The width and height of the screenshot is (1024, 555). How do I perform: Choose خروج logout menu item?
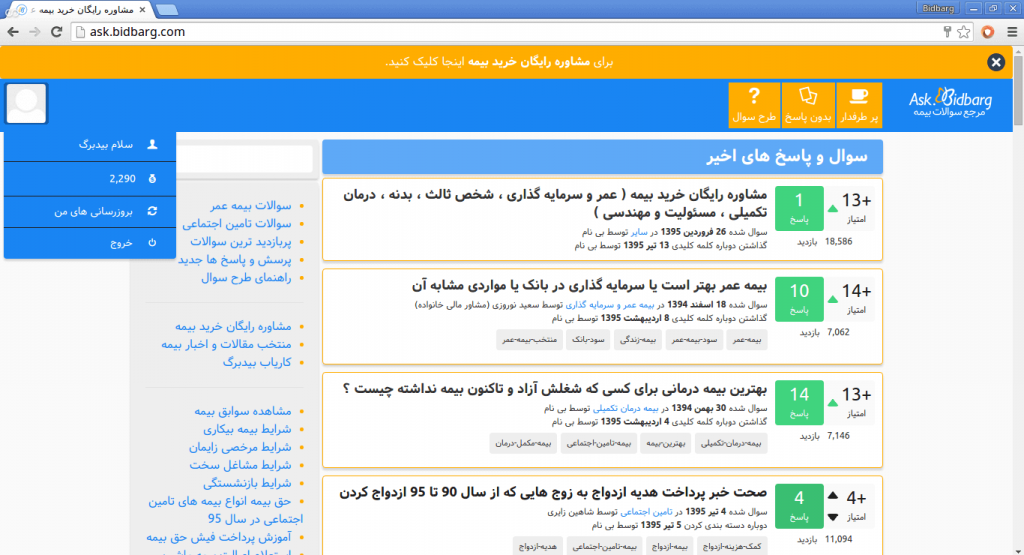click(x=90, y=243)
